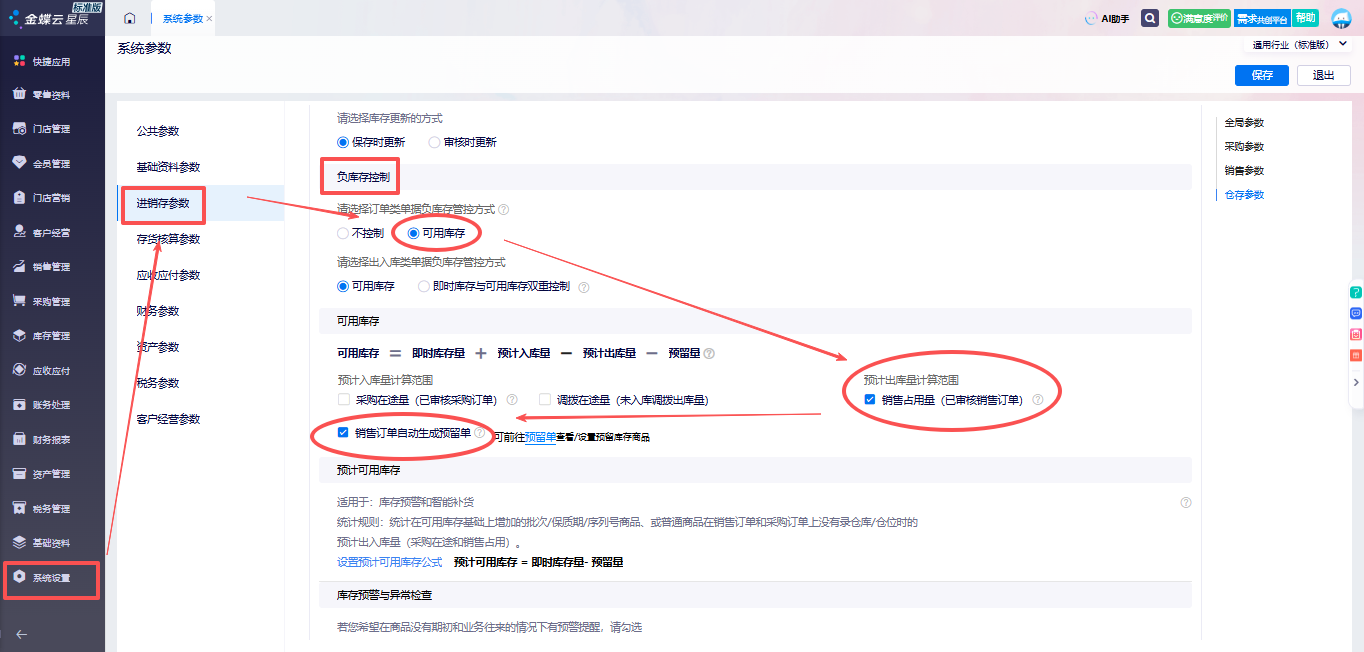This screenshot has width=1364, height=652.
Task: Click help icon beside 预留量
Action: (709, 353)
